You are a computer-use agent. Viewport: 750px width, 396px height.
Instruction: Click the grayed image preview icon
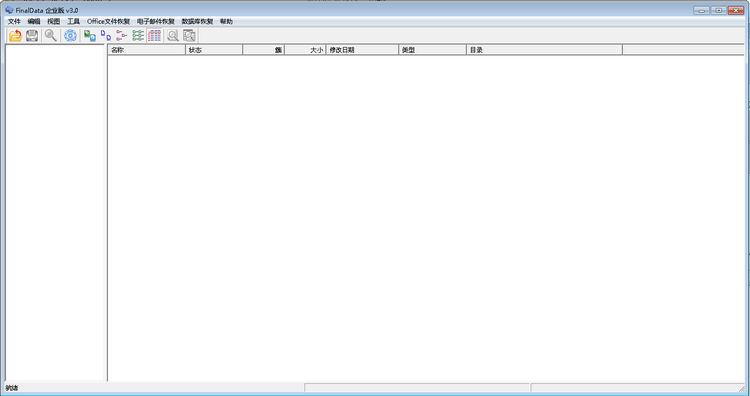click(x=189, y=35)
